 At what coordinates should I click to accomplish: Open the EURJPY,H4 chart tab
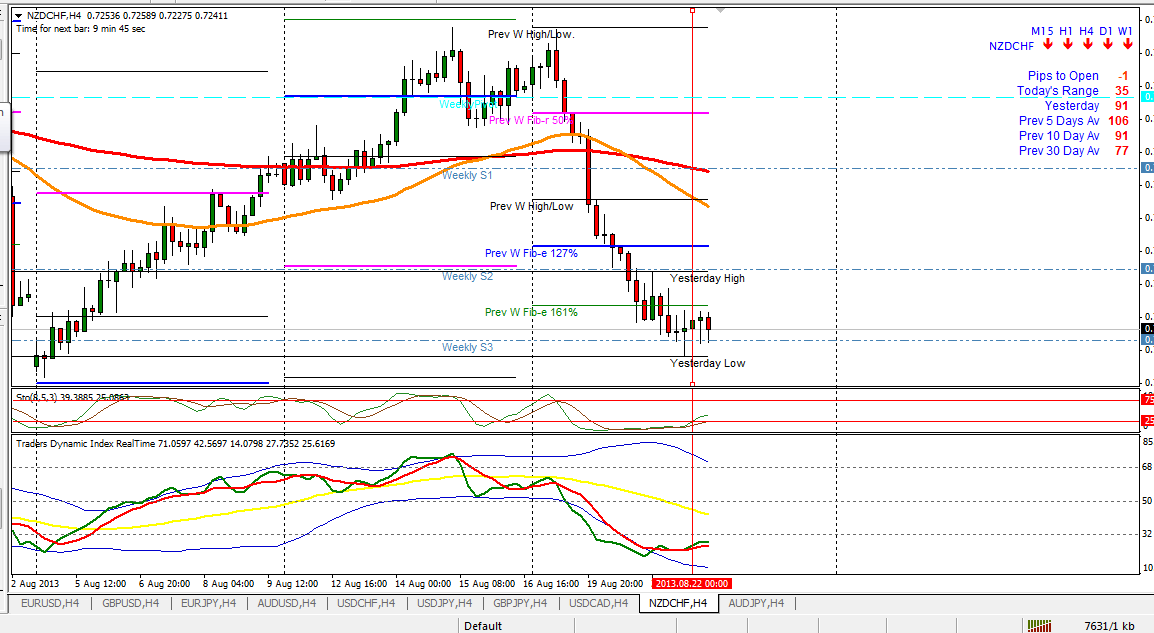tap(208, 603)
